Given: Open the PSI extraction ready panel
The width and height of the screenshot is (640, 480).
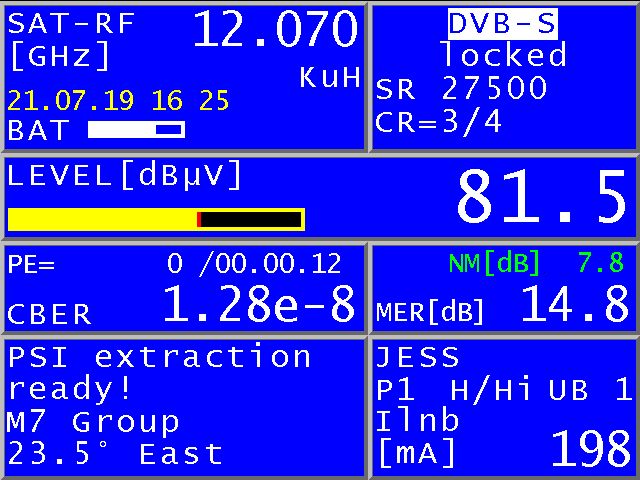Looking at the screenshot, I should (x=160, y=372).
